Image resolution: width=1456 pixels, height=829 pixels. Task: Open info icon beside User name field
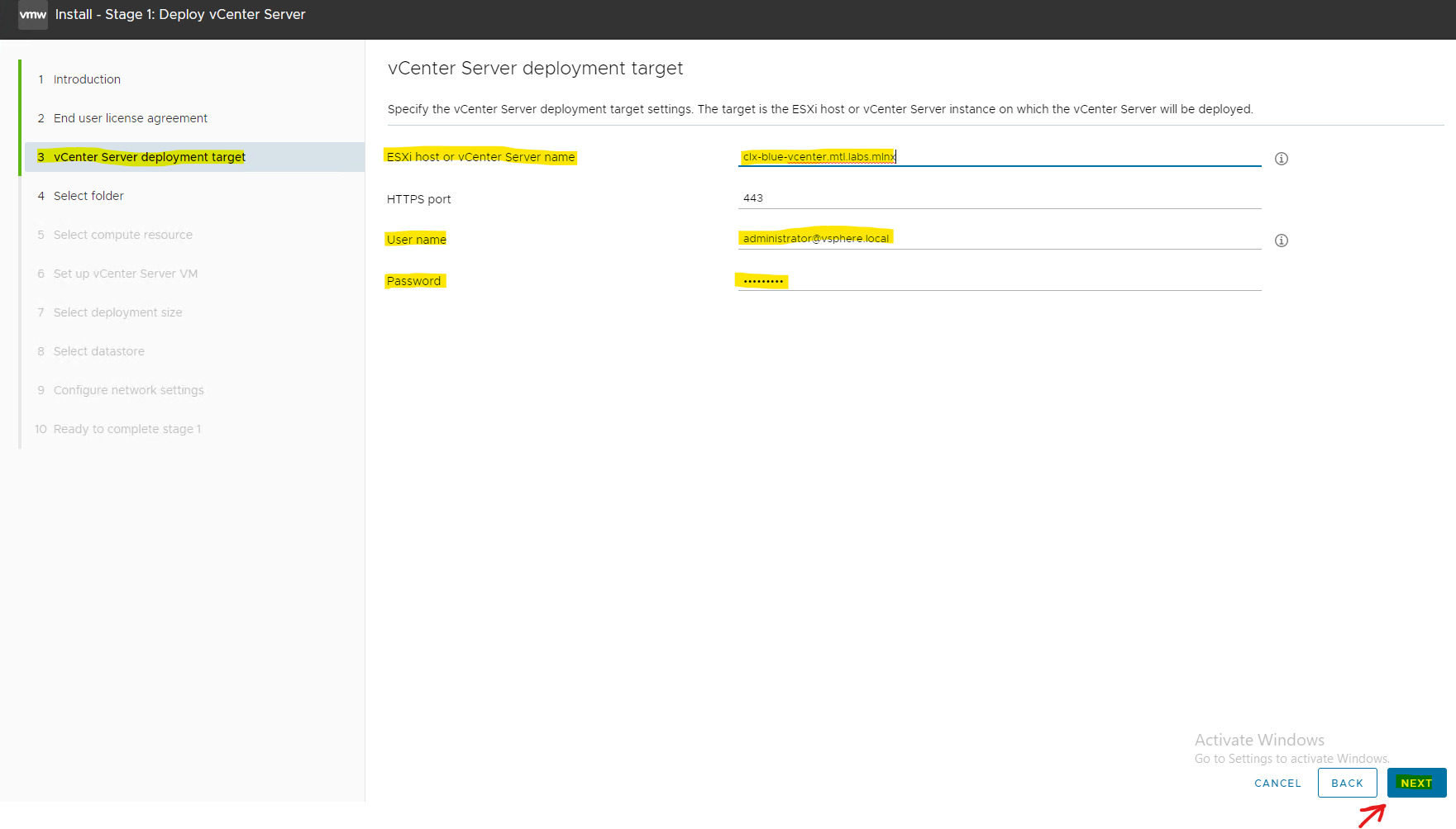pos(1282,241)
